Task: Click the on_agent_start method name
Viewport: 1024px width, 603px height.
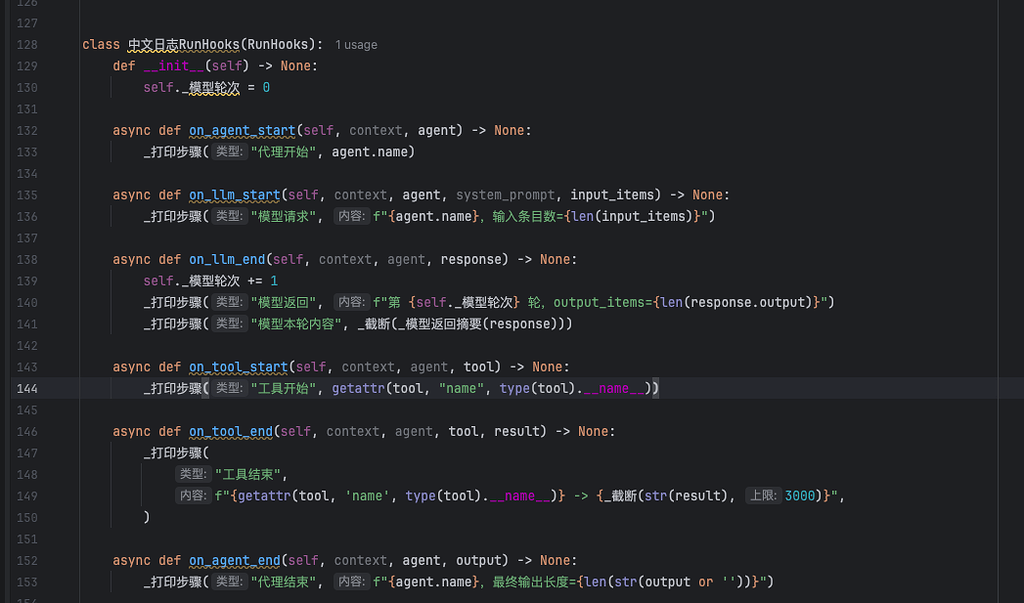Action: (242, 131)
